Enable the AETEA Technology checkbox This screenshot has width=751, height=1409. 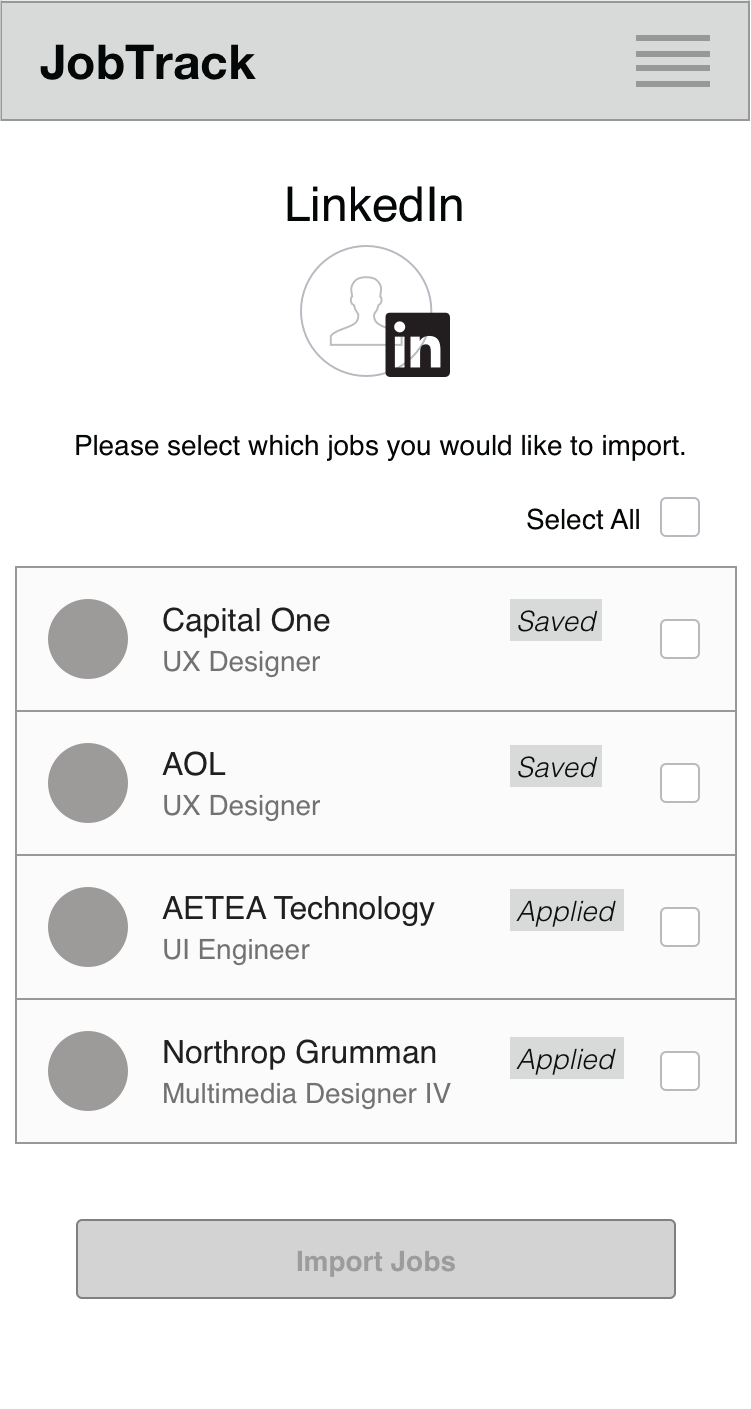(x=680, y=927)
